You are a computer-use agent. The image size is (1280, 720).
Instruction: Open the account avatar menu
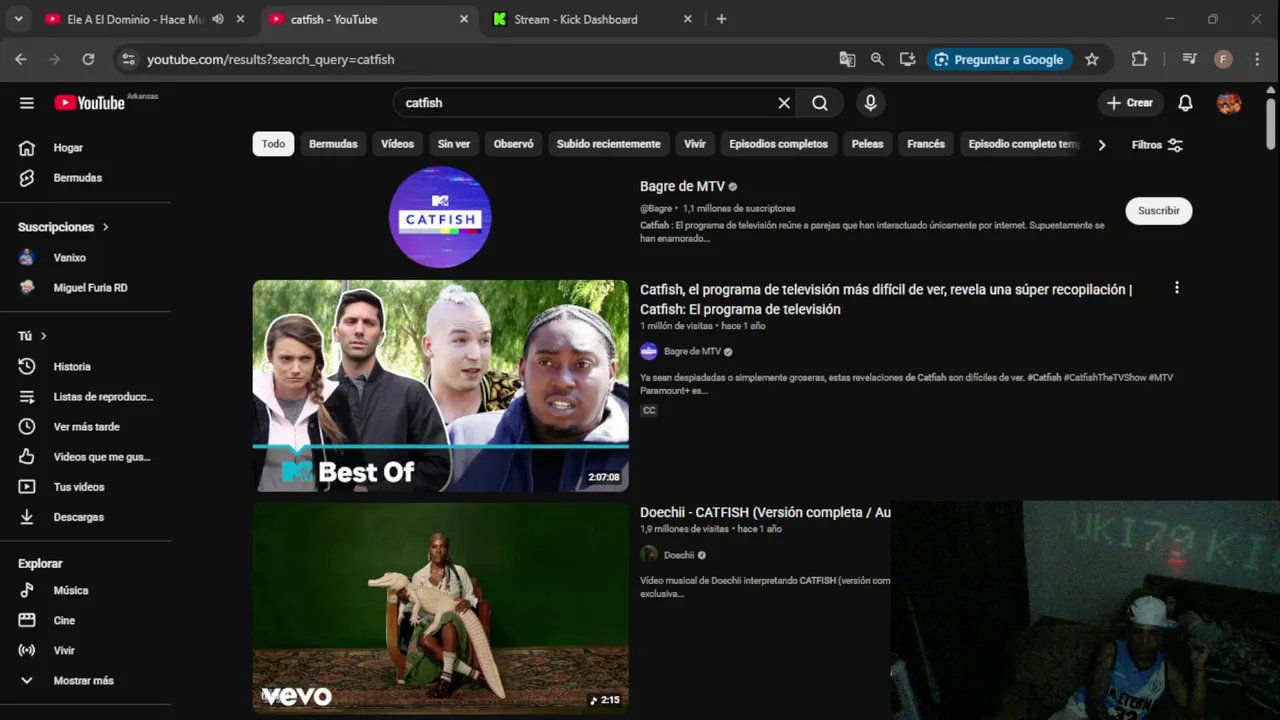coord(1229,103)
